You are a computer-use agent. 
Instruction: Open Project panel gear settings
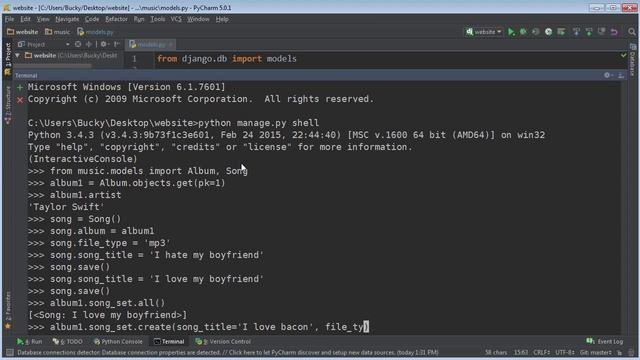[x=104, y=44]
